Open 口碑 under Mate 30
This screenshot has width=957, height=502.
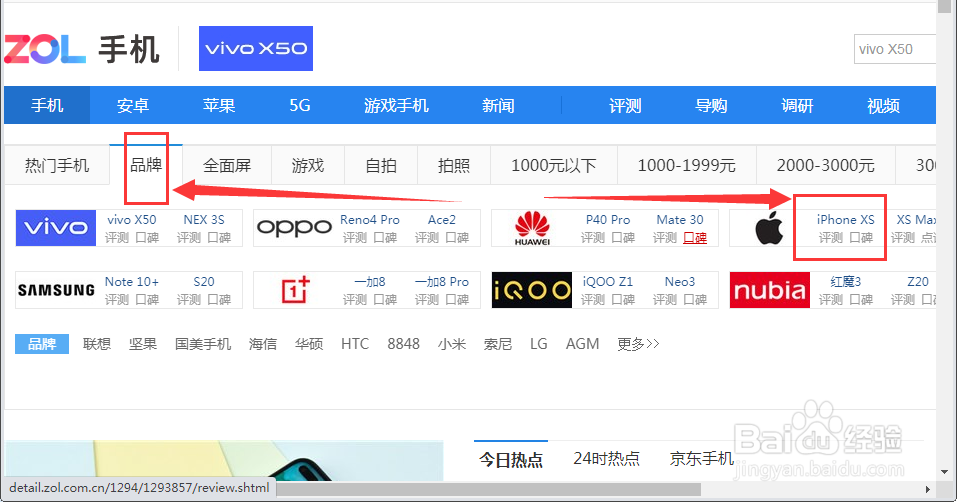point(695,238)
